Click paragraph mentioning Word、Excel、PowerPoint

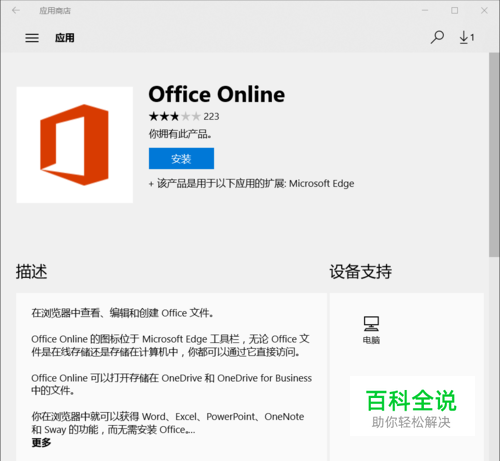pos(168,423)
